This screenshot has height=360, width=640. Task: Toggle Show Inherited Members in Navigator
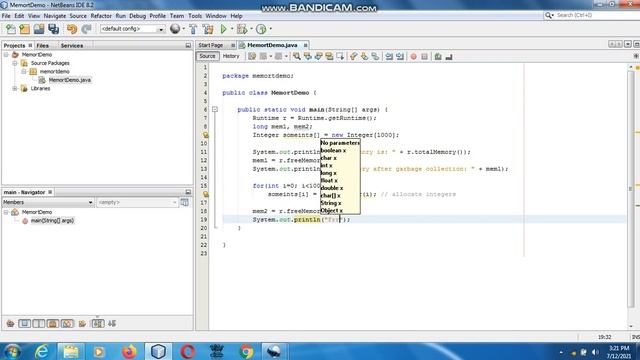(10, 323)
